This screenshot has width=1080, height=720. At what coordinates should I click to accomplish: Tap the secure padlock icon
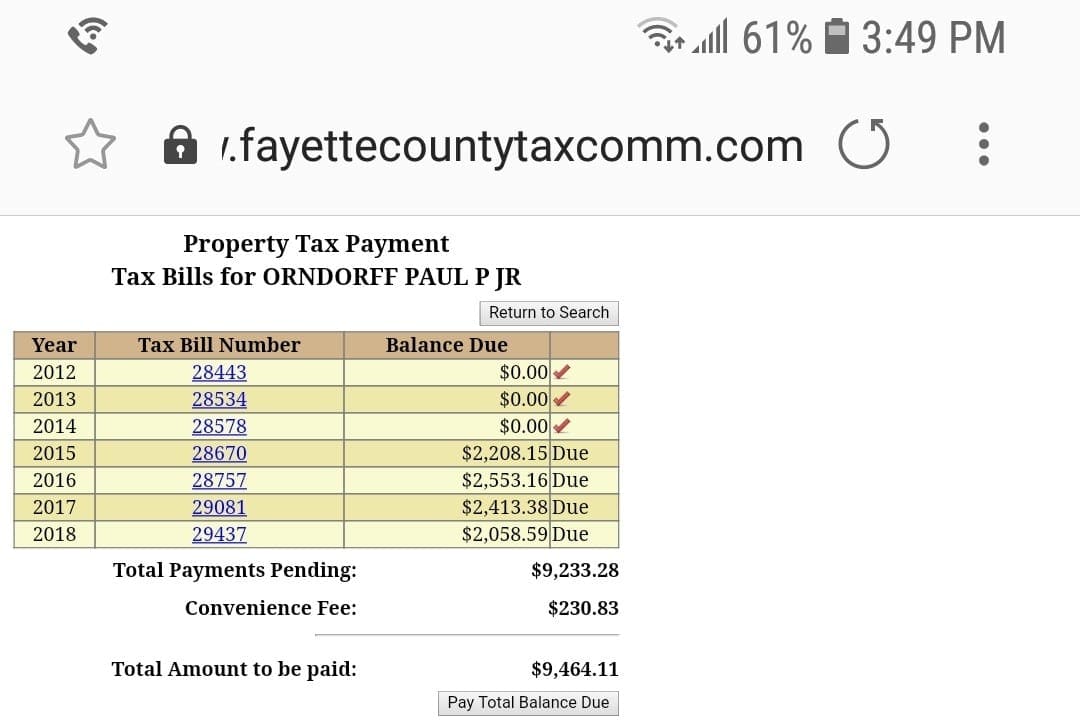pyautogui.click(x=180, y=145)
